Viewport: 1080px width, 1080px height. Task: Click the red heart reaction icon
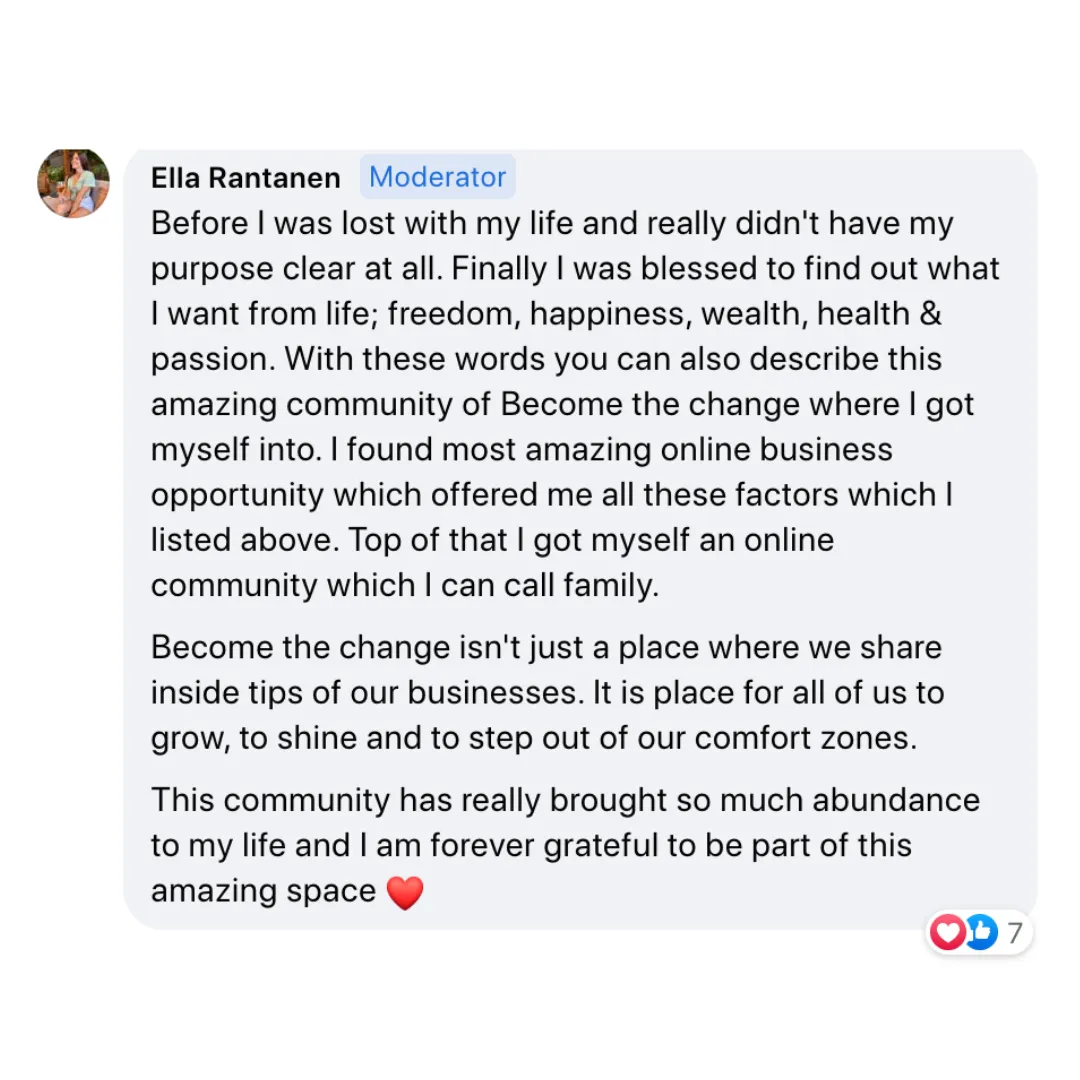(x=948, y=932)
